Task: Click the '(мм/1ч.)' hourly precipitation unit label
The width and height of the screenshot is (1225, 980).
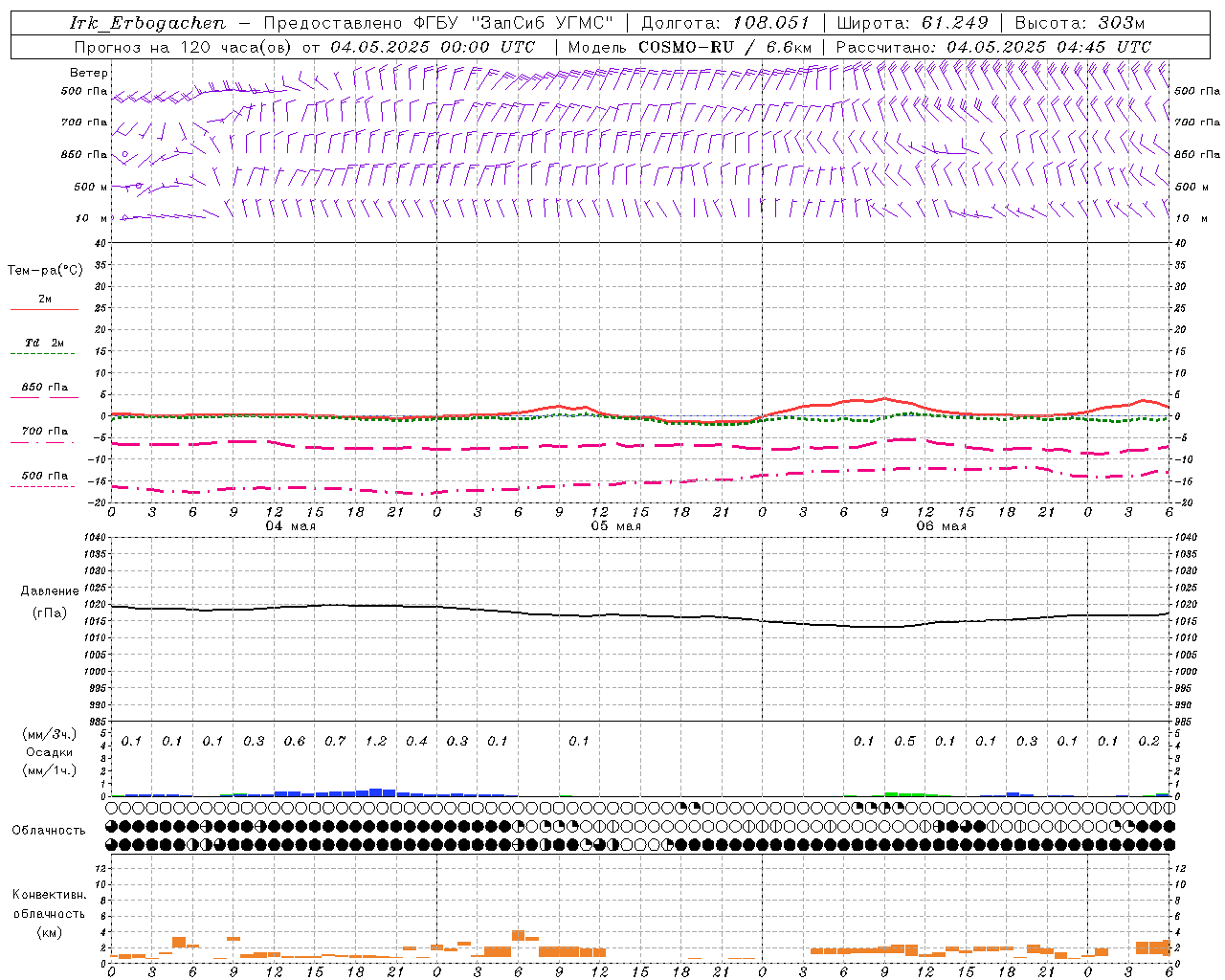Action: tap(50, 770)
